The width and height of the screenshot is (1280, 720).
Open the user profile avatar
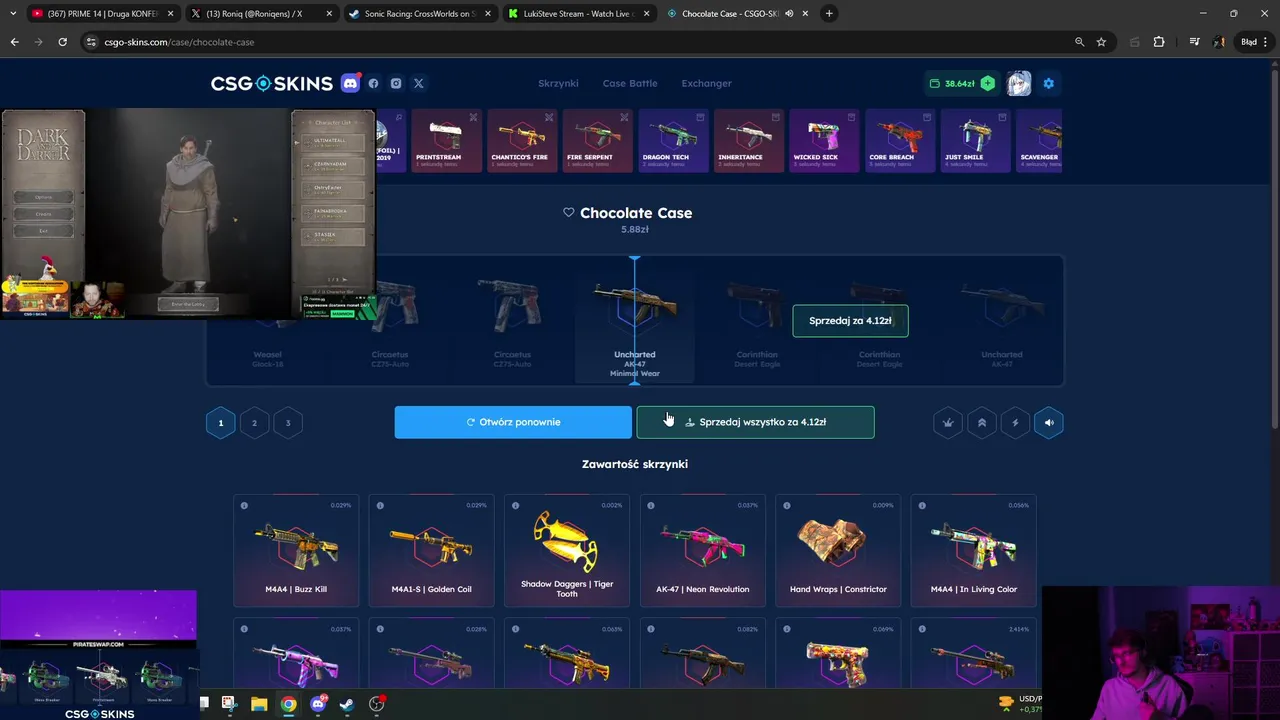point(1019,83)
